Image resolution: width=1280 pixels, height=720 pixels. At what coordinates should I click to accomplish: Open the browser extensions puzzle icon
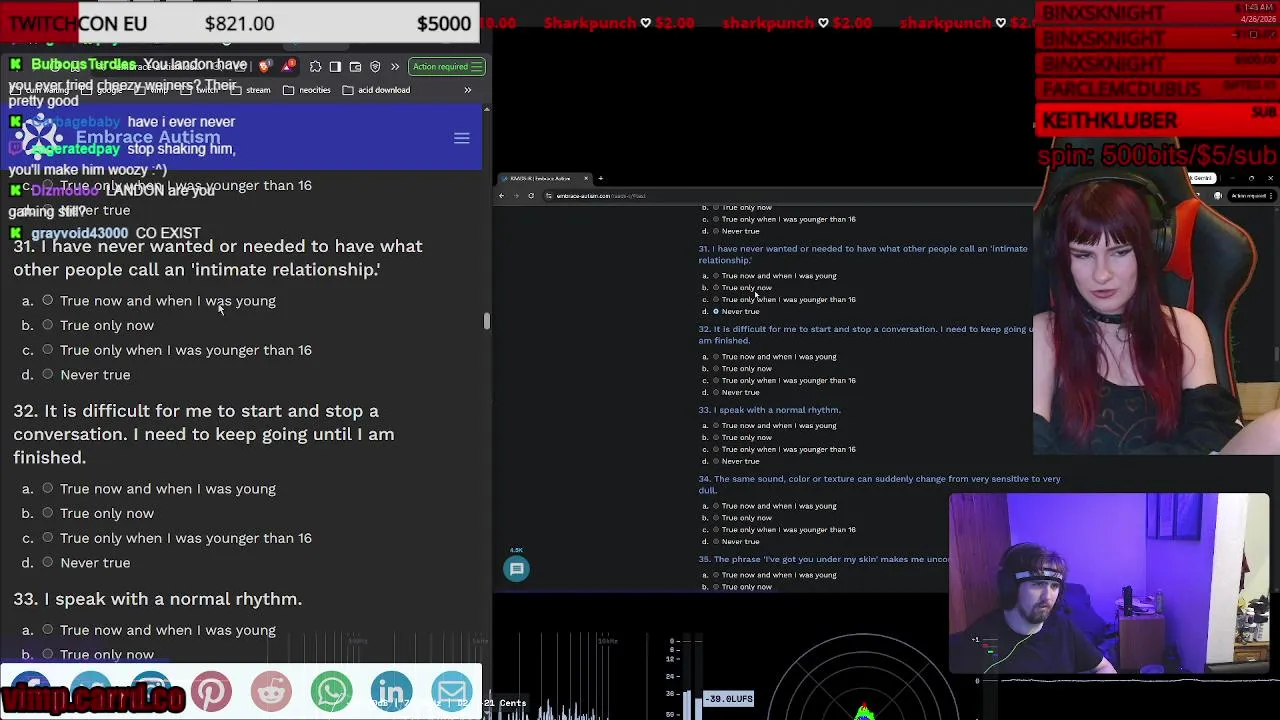point(315,67)
